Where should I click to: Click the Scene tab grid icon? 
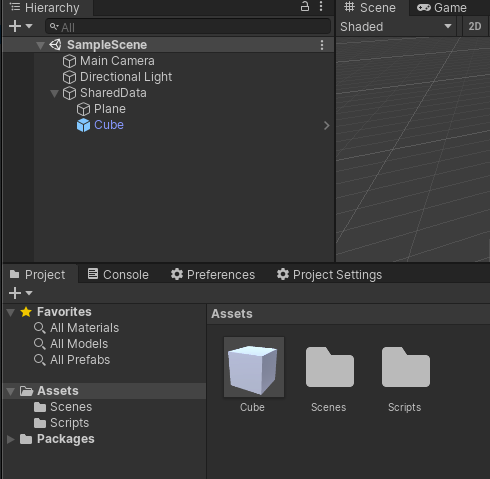pyautogui.click(x=349, y=7)
